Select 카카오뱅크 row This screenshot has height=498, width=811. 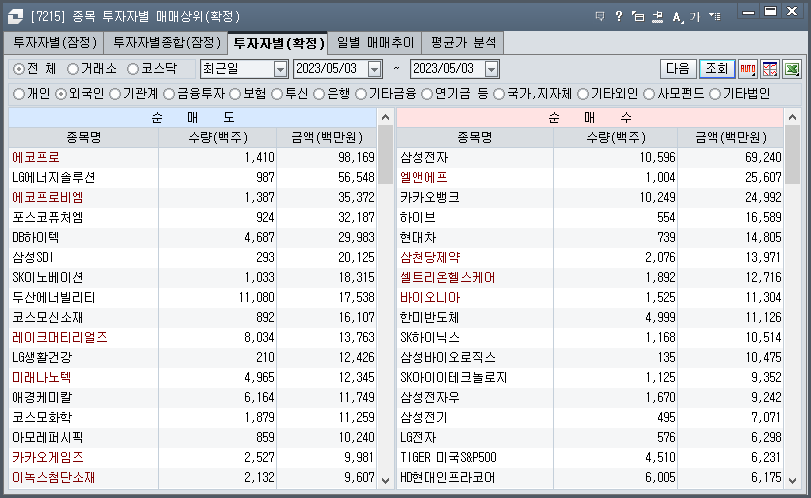coord(590,198)
